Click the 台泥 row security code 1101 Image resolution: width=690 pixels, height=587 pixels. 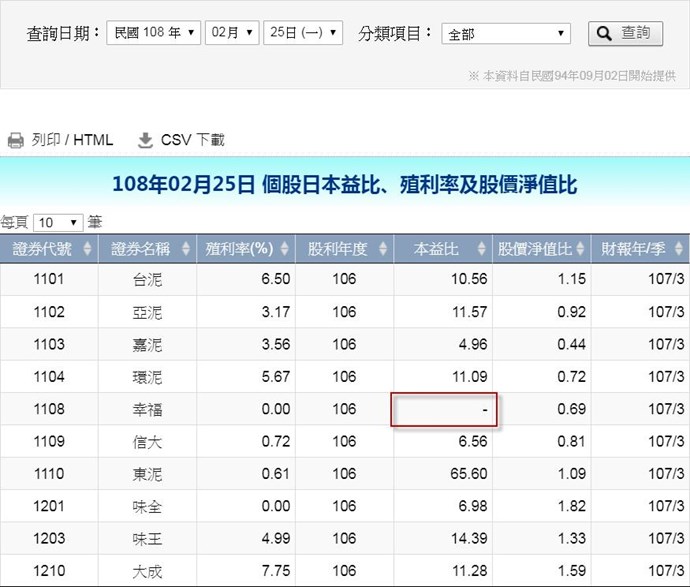click(x=48, y=279)
